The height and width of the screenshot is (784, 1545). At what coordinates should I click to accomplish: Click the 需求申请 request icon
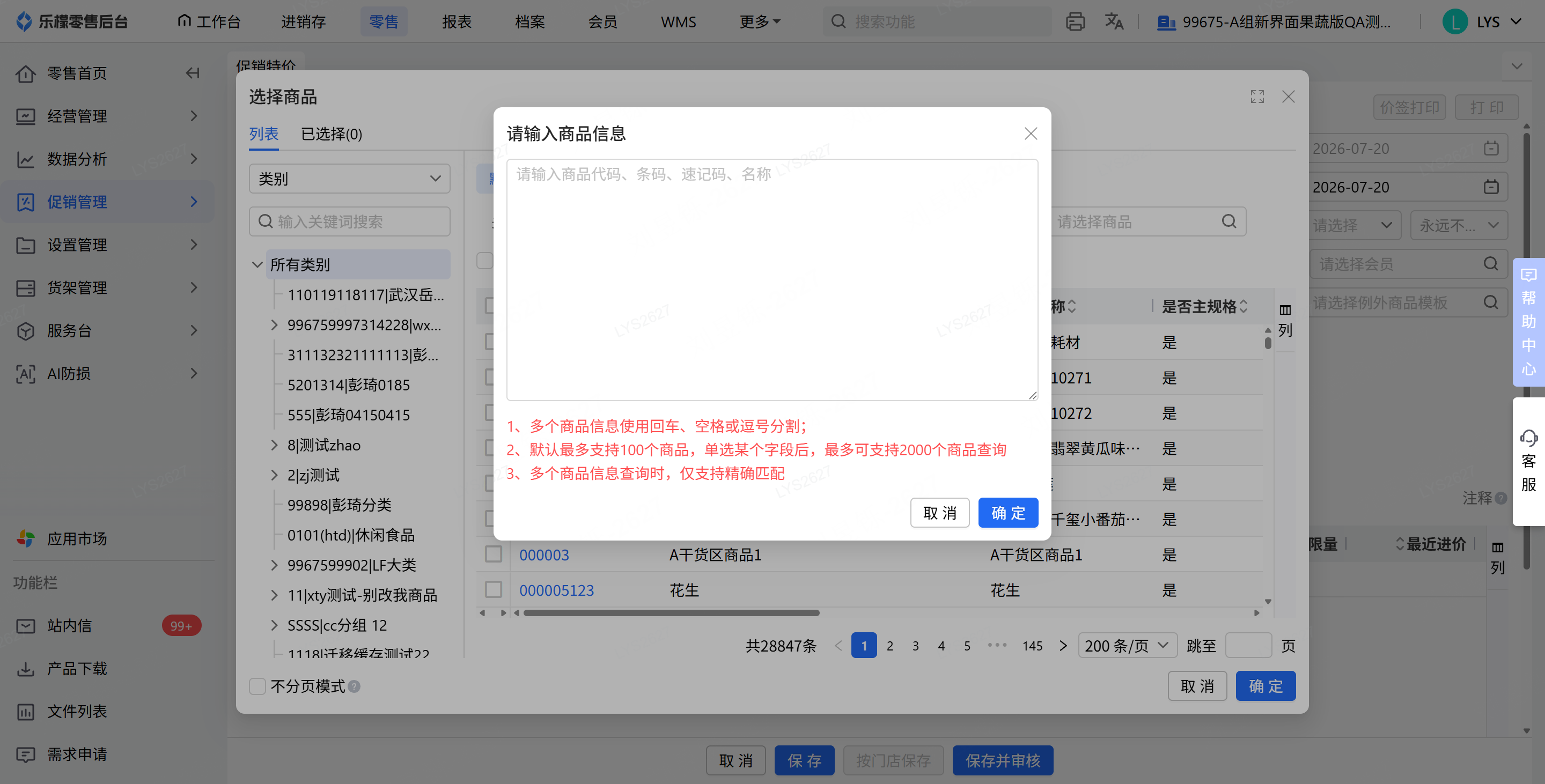(x=25, y=754)
